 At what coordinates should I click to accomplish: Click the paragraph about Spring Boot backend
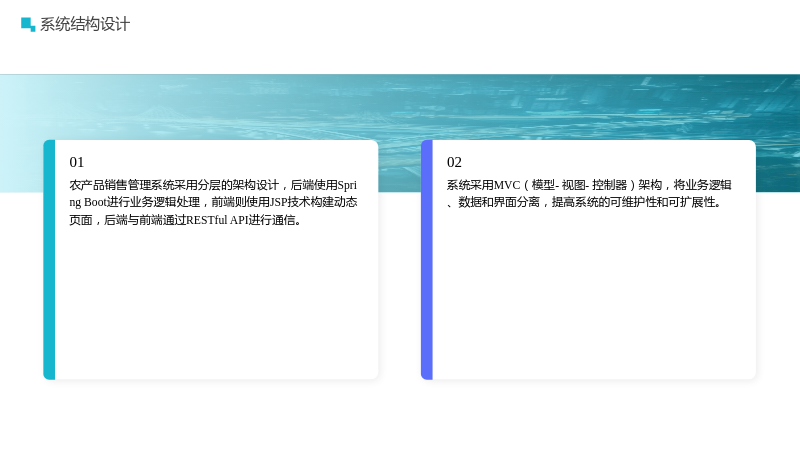click(x=213, y=203)
